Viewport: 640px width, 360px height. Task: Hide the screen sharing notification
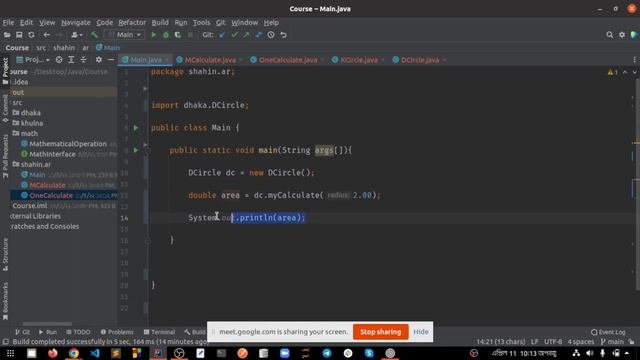click(x=421, y=332)
